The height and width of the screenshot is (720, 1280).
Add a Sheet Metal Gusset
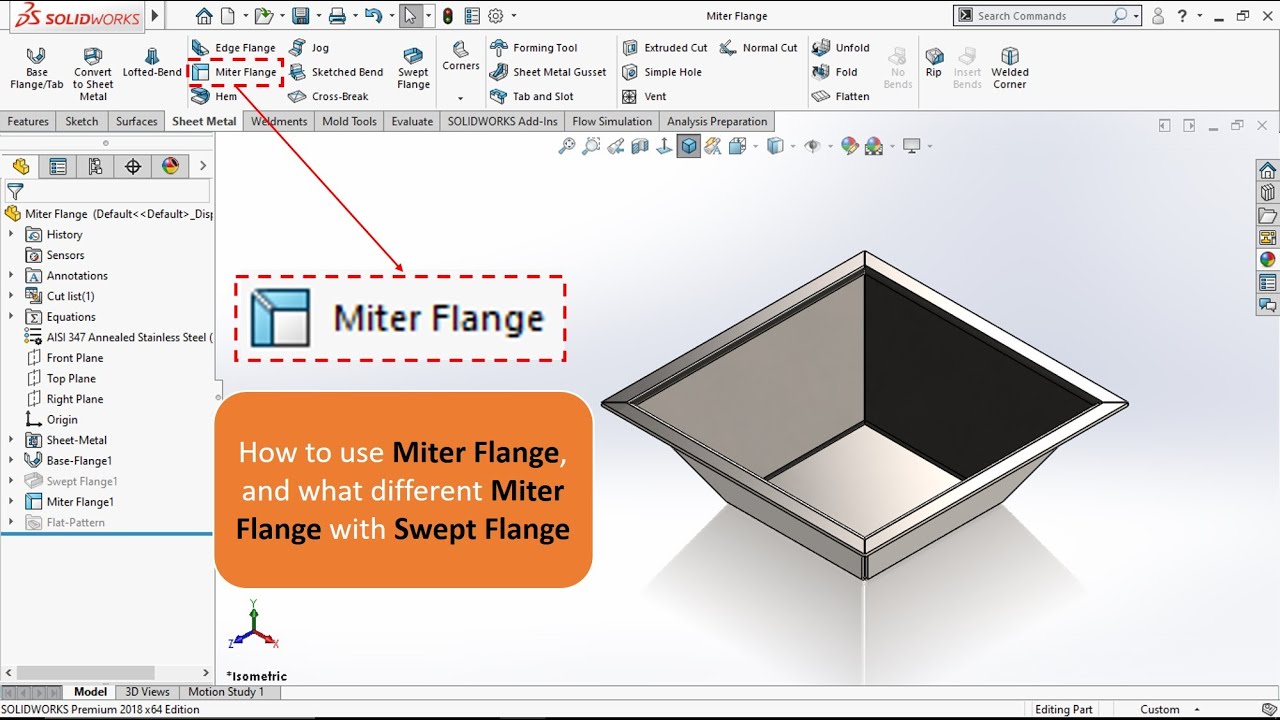click(x=548, y=72)
